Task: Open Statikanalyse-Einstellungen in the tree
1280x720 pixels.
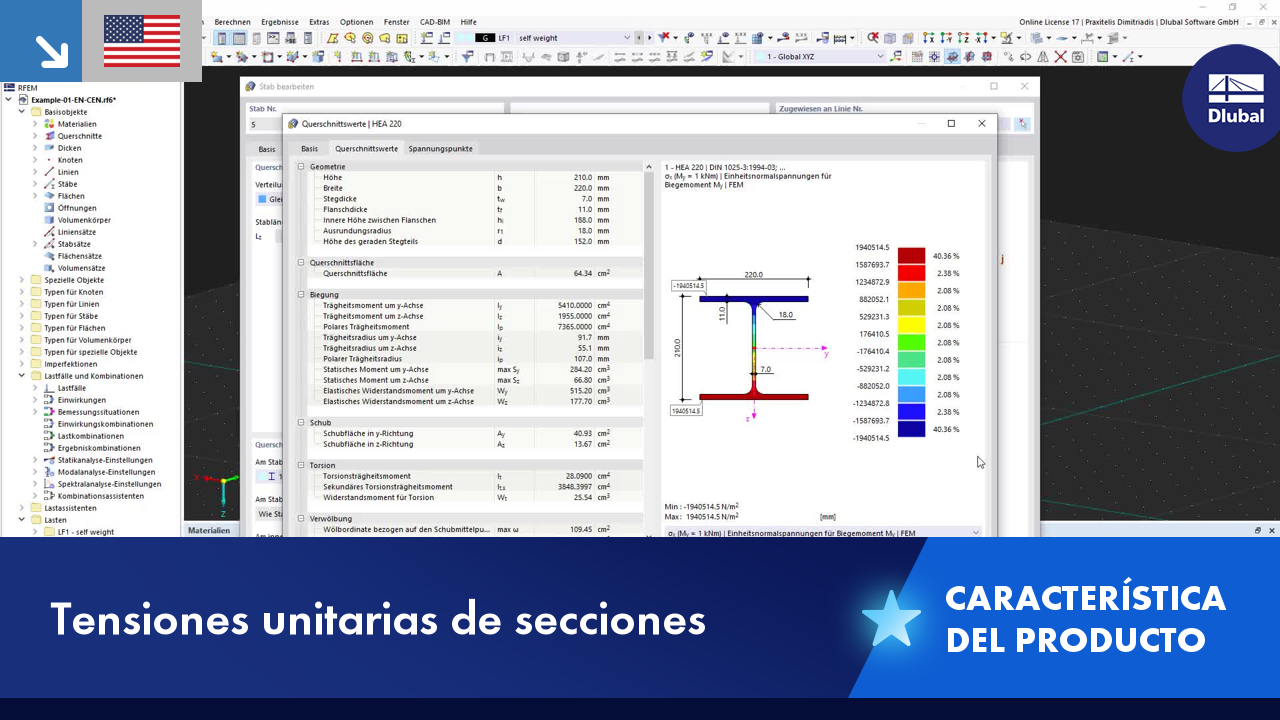Action: [105, 460]
